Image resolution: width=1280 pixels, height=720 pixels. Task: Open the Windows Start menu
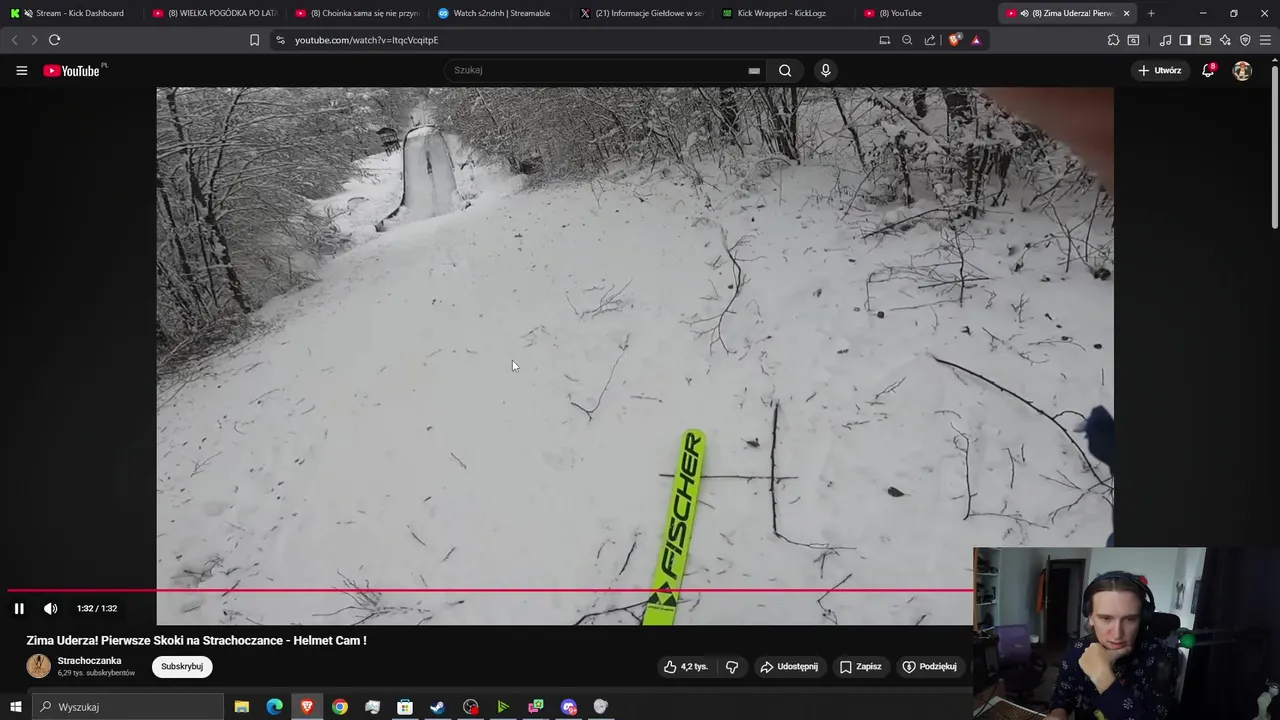15,707
